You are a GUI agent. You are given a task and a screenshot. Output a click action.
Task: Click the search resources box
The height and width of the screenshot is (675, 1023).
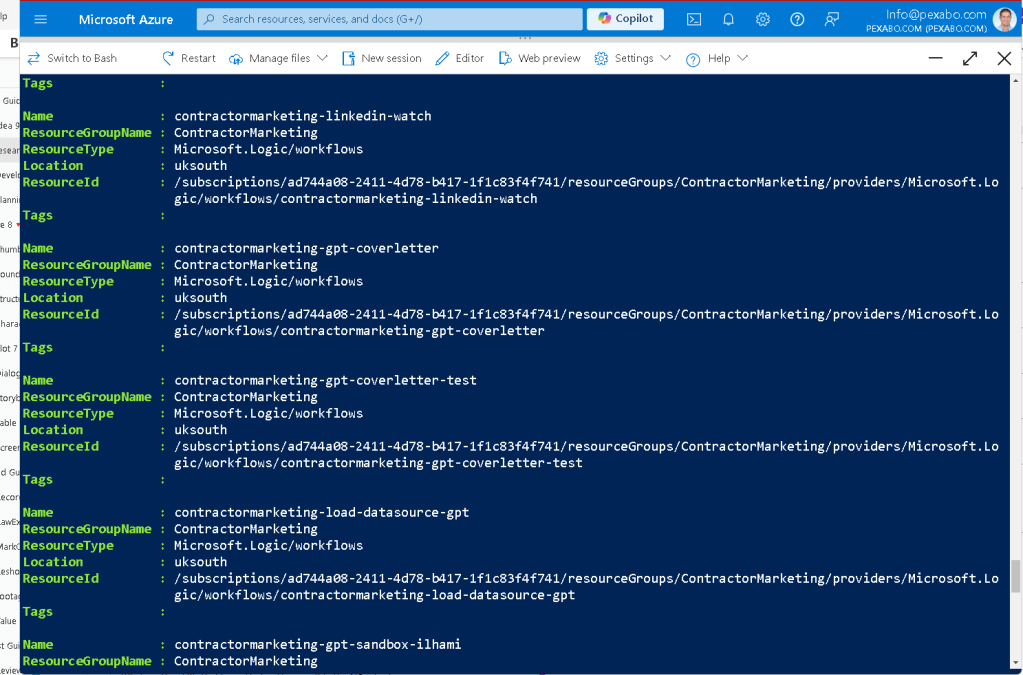tap(389, 19)
